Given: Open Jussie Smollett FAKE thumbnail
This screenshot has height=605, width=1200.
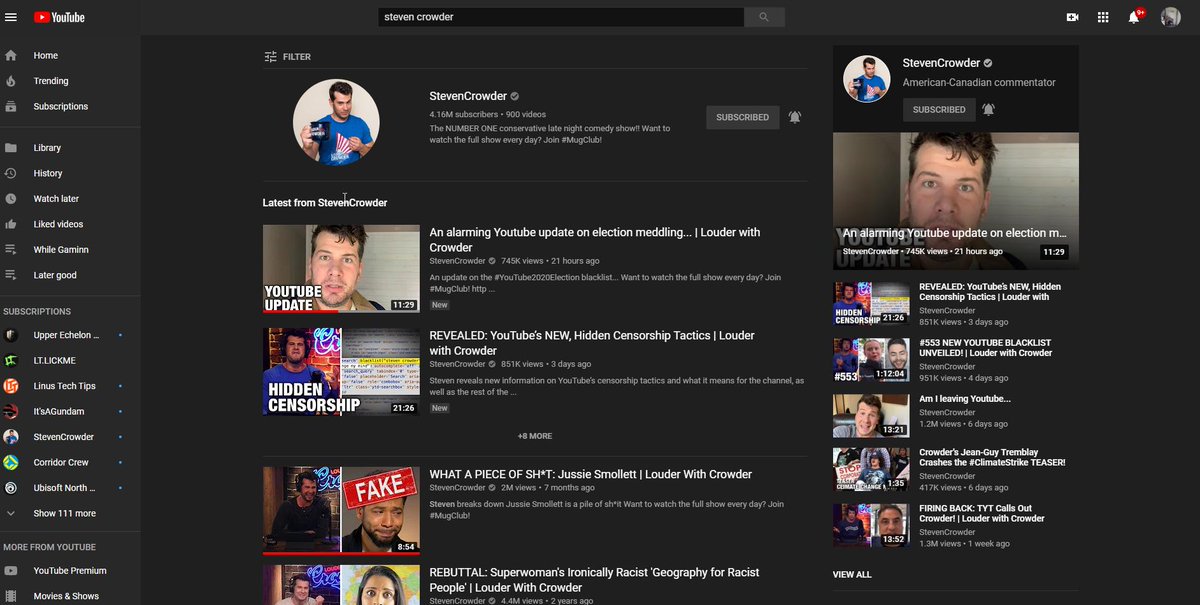Looking at the screenshot, I should (x=341, y=511).
